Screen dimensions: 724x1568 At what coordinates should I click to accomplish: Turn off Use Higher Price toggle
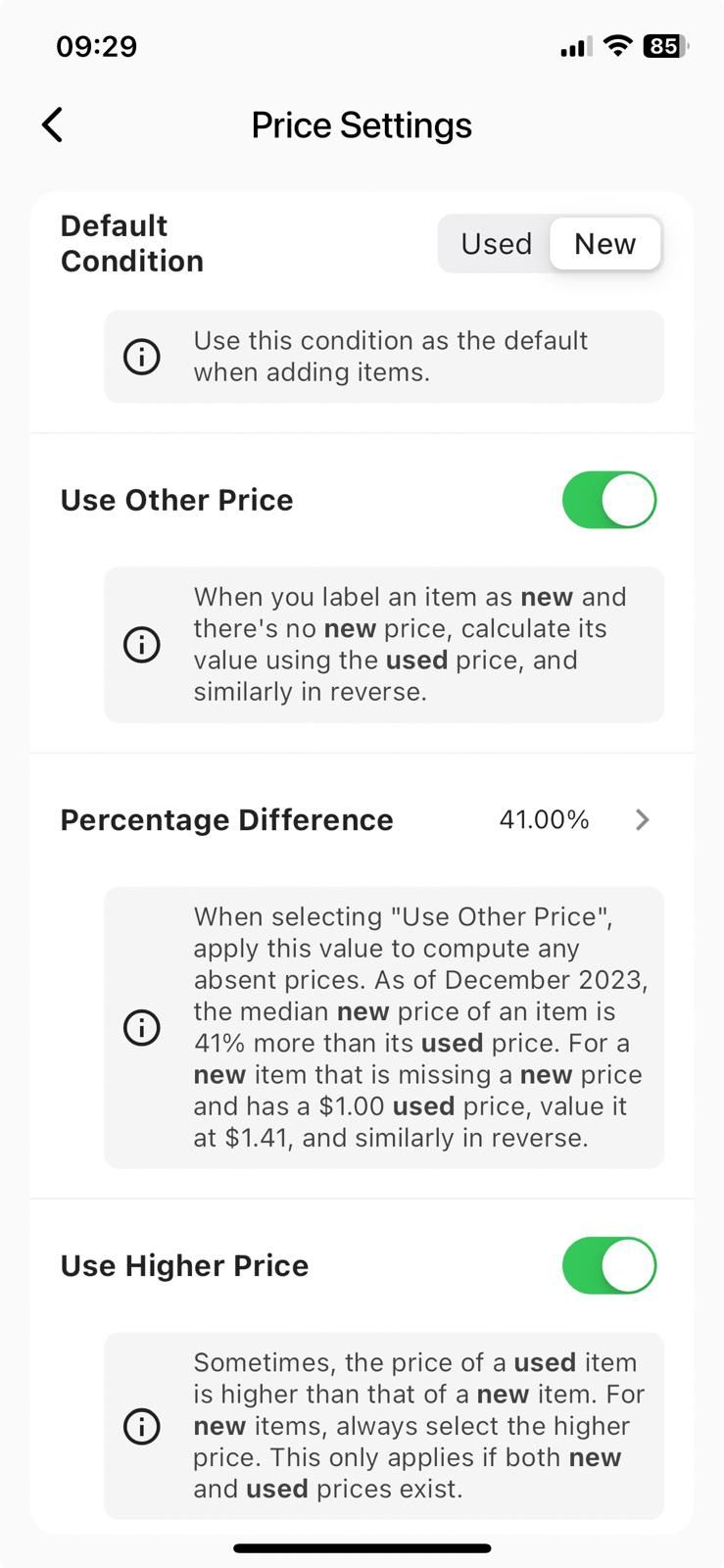[x=609, y=1265]
